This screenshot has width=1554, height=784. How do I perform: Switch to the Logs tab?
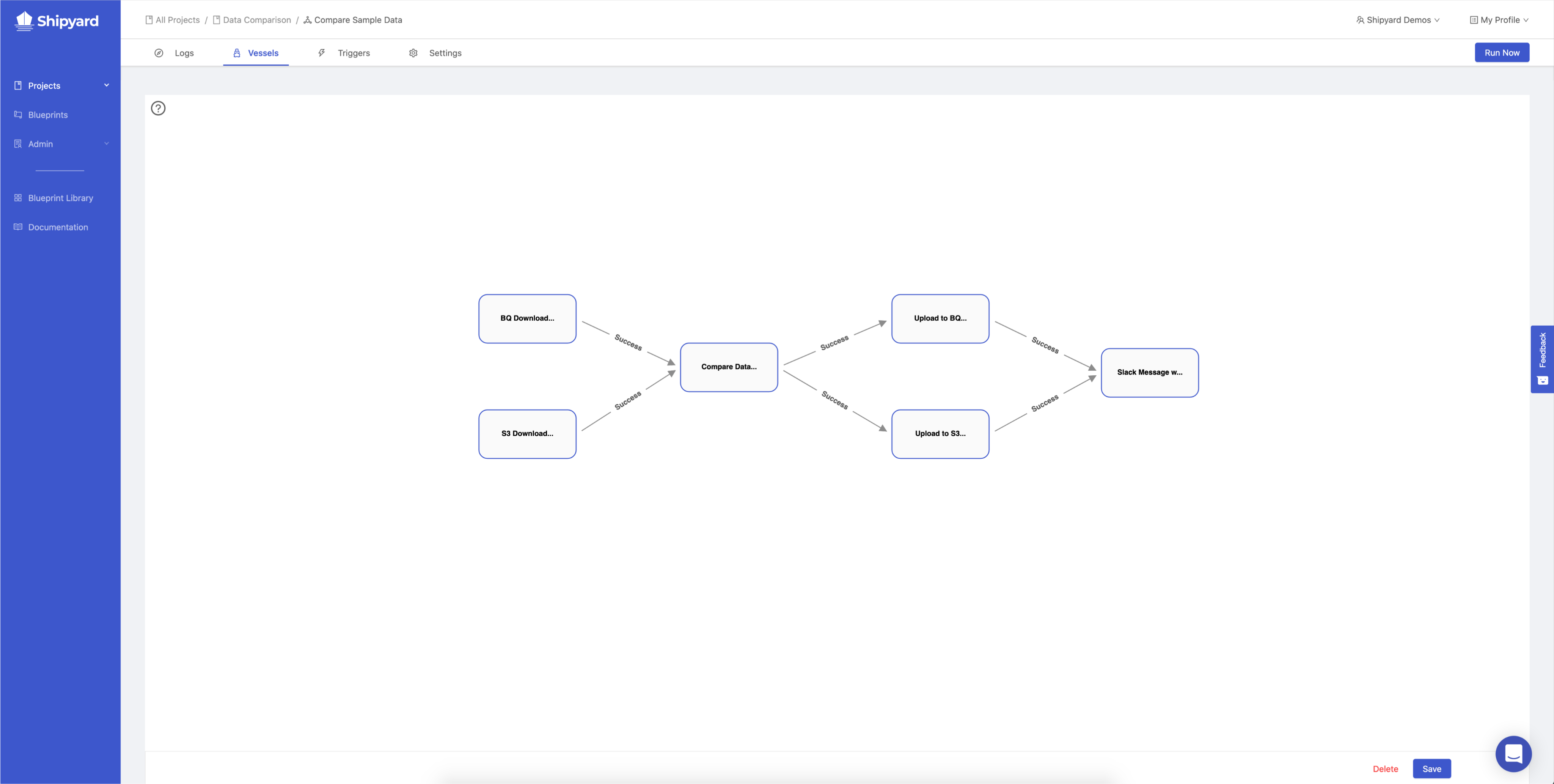[x=184, y=53]
